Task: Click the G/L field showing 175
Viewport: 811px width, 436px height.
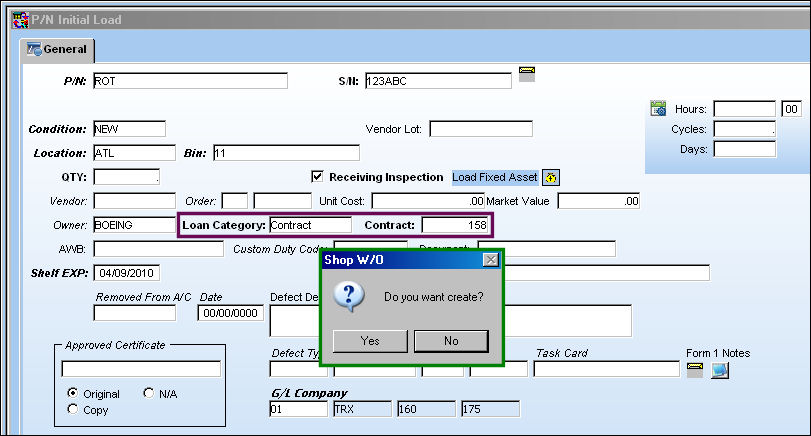Action: 491,409
